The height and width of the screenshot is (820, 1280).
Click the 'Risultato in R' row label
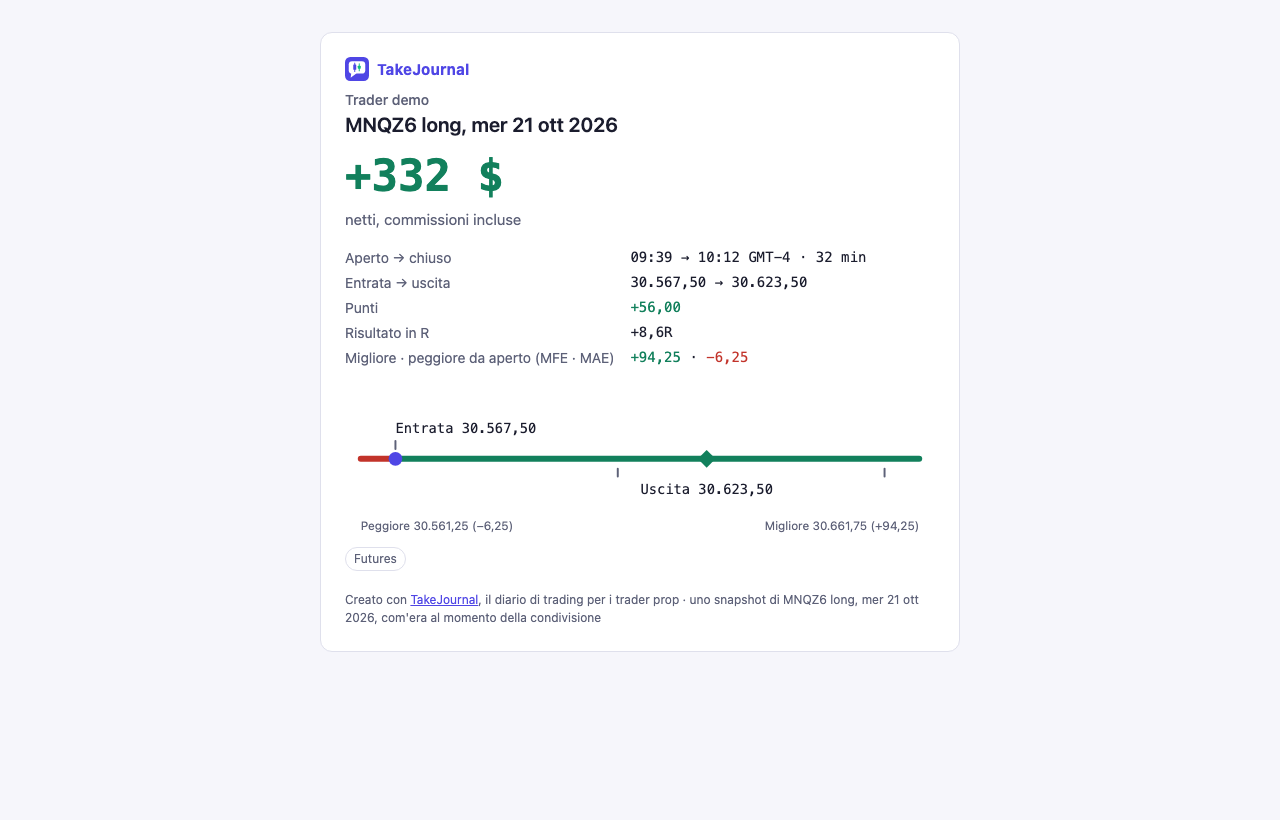(x=387, y=333)
